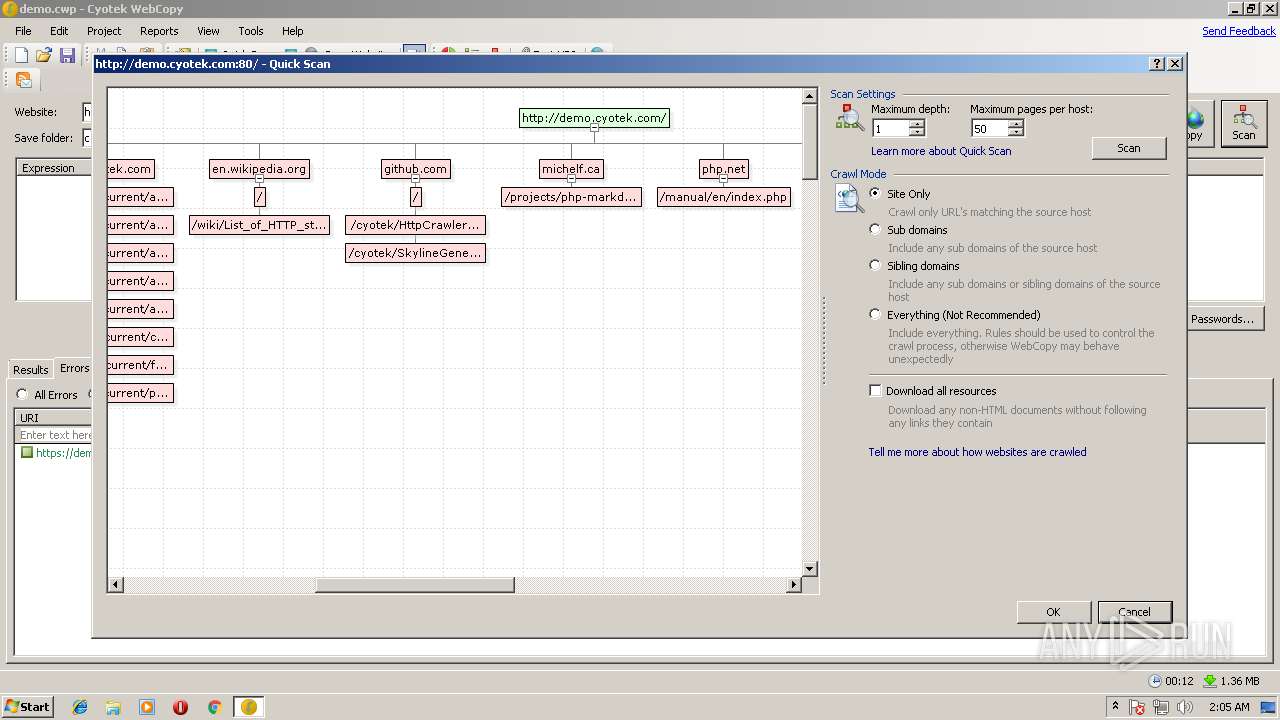Click the green download size status icon

pyautogui.click(x=1209, y=681)
